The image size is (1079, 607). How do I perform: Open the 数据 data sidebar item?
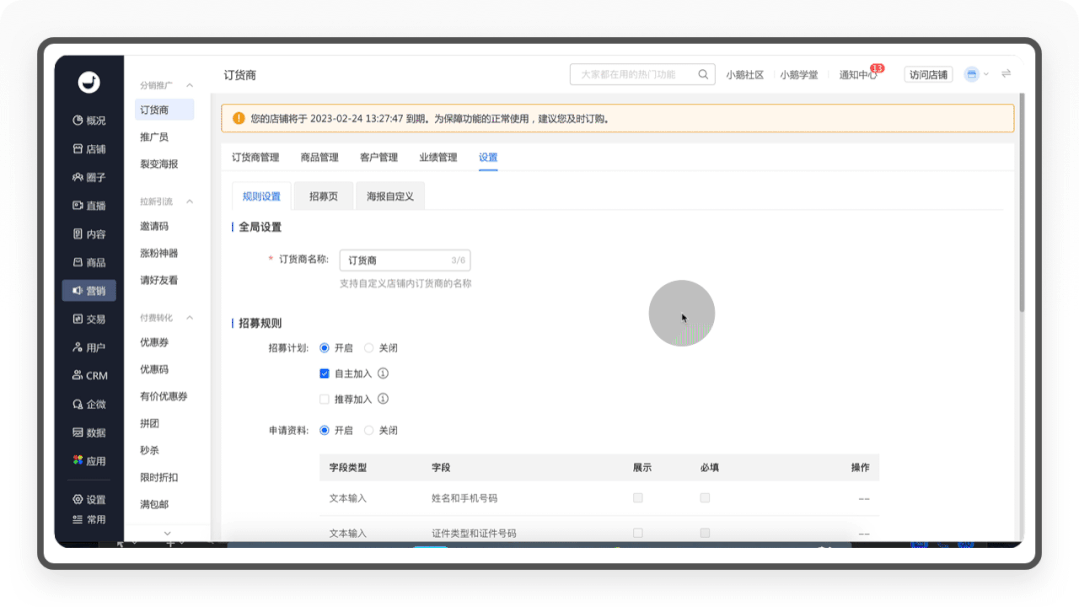coord(89,432)
